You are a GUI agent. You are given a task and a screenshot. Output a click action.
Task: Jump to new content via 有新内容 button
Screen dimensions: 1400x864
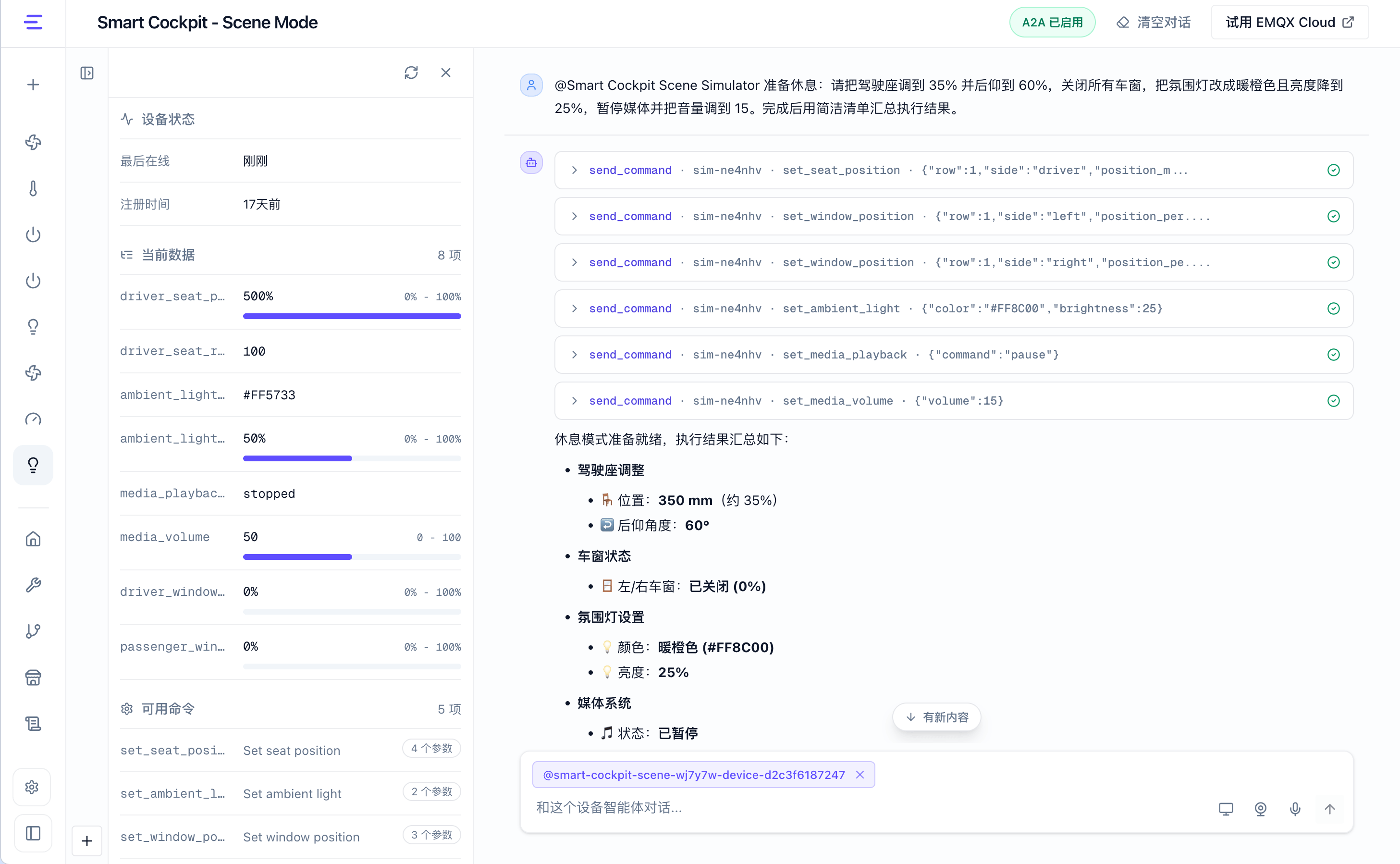click(x=937, y=716)
